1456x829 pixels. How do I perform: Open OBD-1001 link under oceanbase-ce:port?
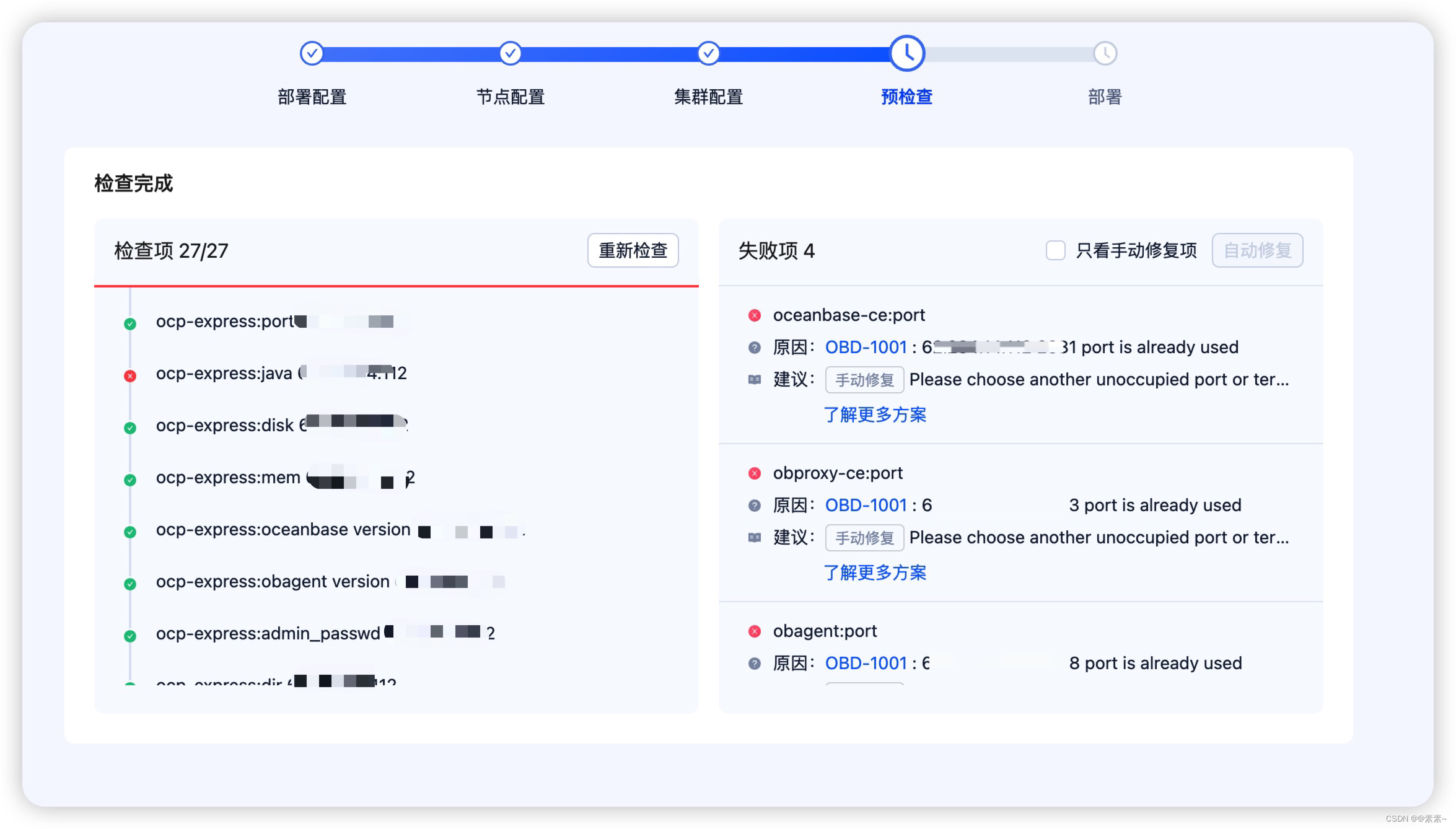(x=866, y=348)
